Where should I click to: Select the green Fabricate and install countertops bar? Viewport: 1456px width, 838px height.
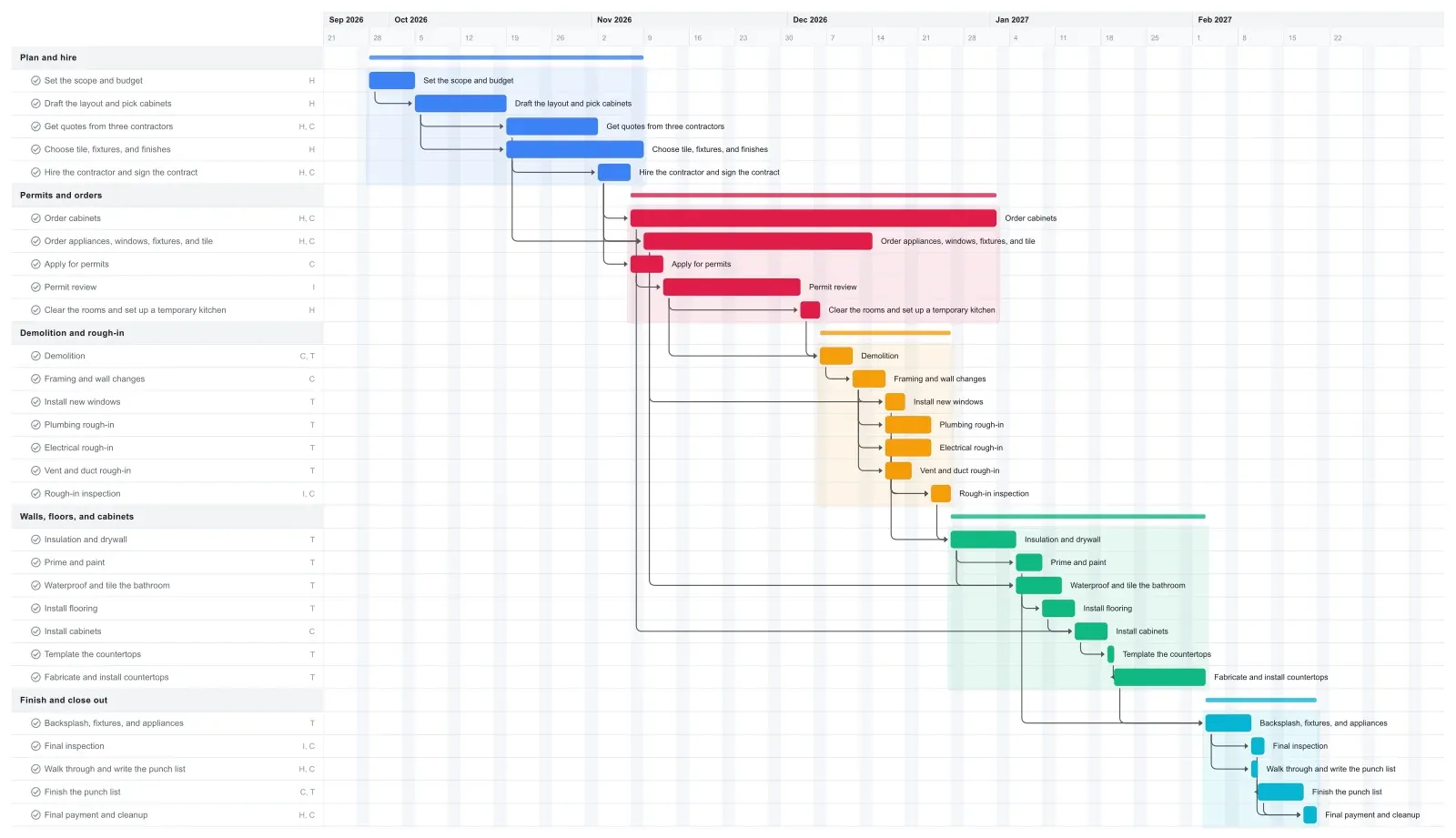(1159, 677)
